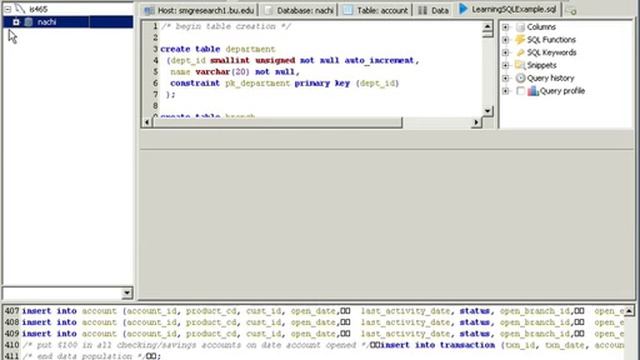Click the grid icon on Data tab

(x=422, y=11)
